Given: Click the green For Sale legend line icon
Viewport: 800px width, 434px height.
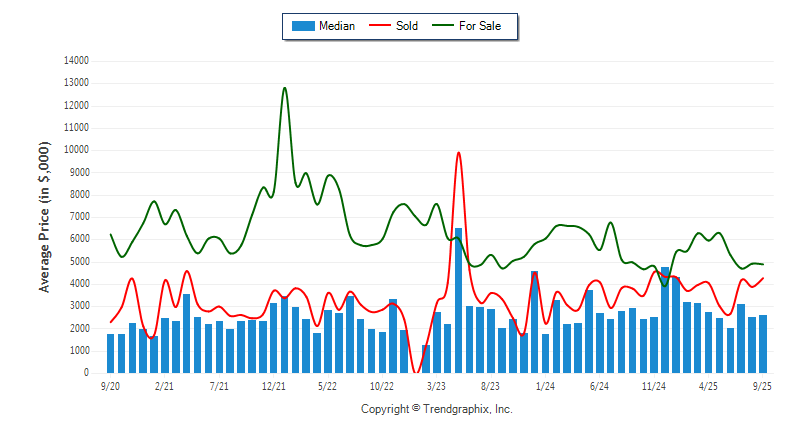Looking at the screenshot, I should tap(443, 26).
